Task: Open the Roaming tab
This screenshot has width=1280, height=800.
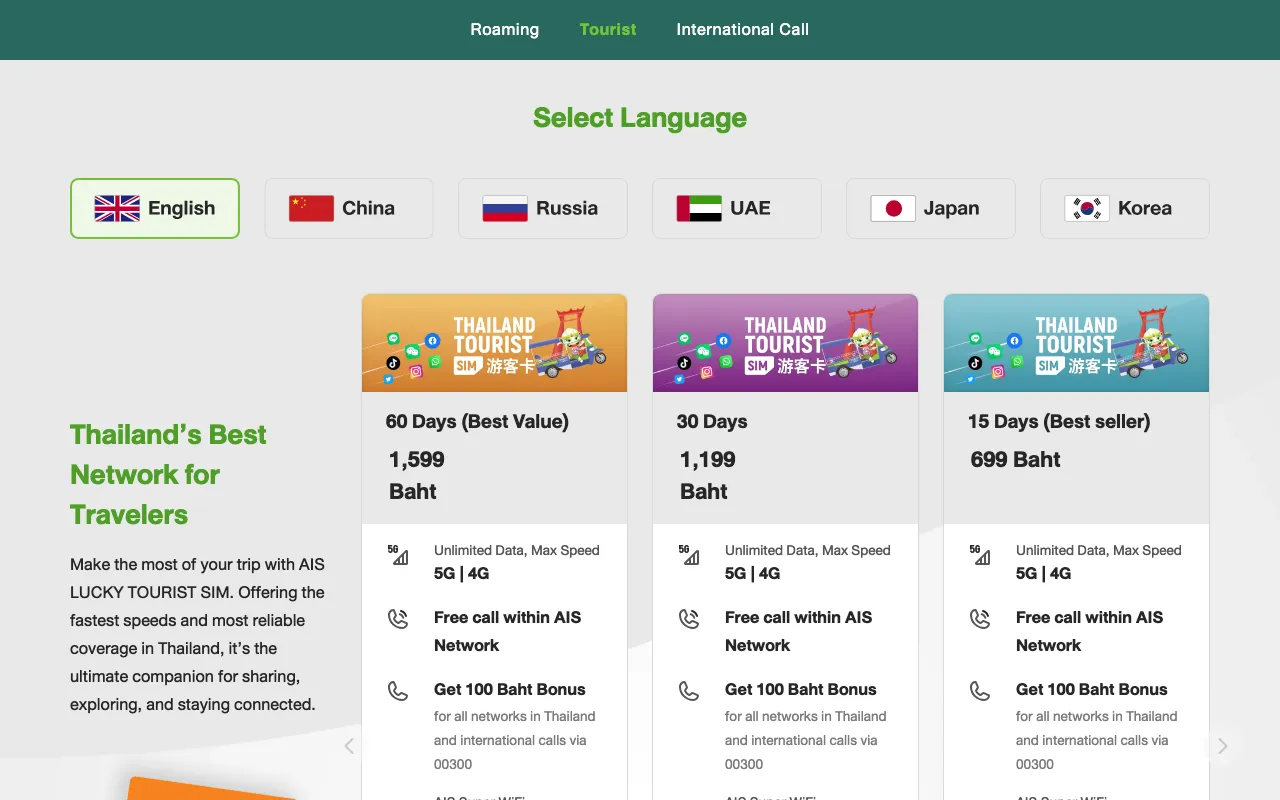Action: click(x=504, y=29)
